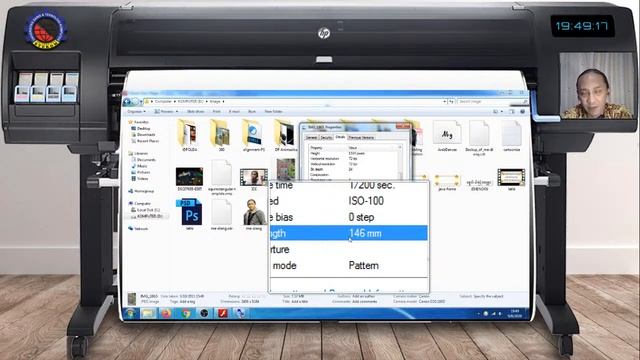640x360 pixels.
Task: Select KOMPUTER (D:) drive in sidebar
Action: (x=147, y=216)
